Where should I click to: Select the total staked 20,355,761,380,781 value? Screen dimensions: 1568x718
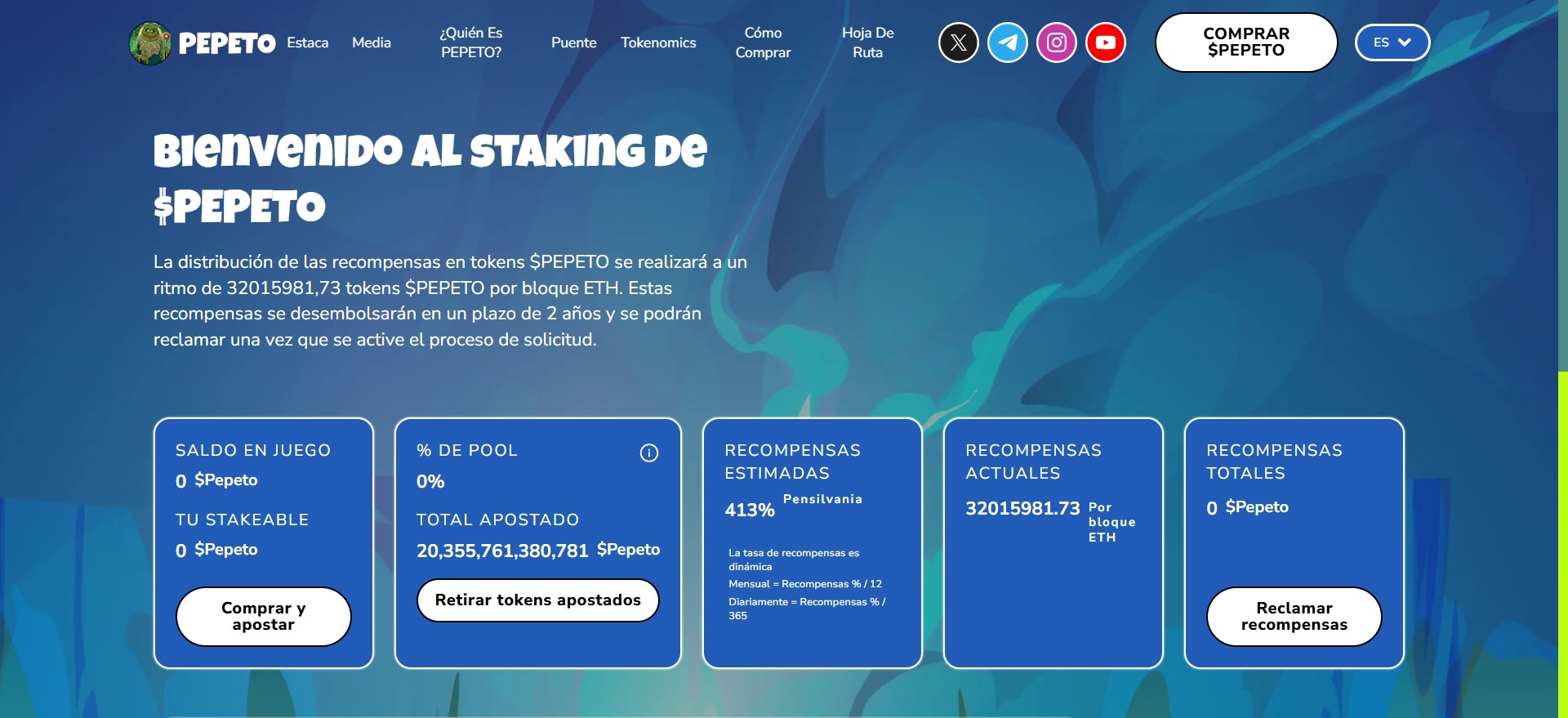point(502,551)
